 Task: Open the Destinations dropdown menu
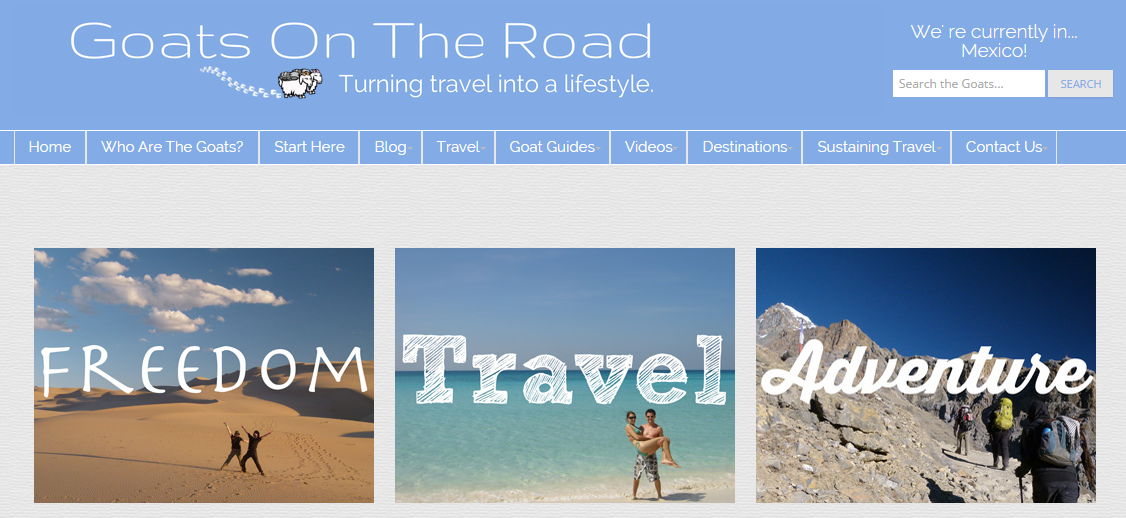click(x=745, y=147)
